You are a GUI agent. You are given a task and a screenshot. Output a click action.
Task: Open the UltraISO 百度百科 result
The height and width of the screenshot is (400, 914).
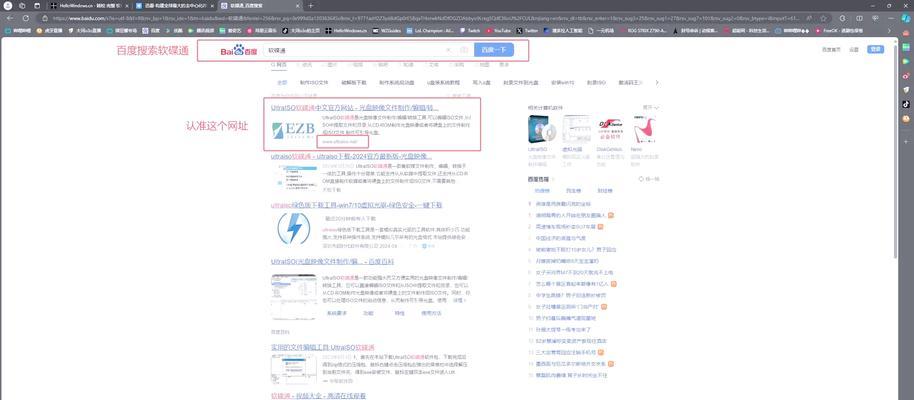pyautogui.click(x=333, y=261)
